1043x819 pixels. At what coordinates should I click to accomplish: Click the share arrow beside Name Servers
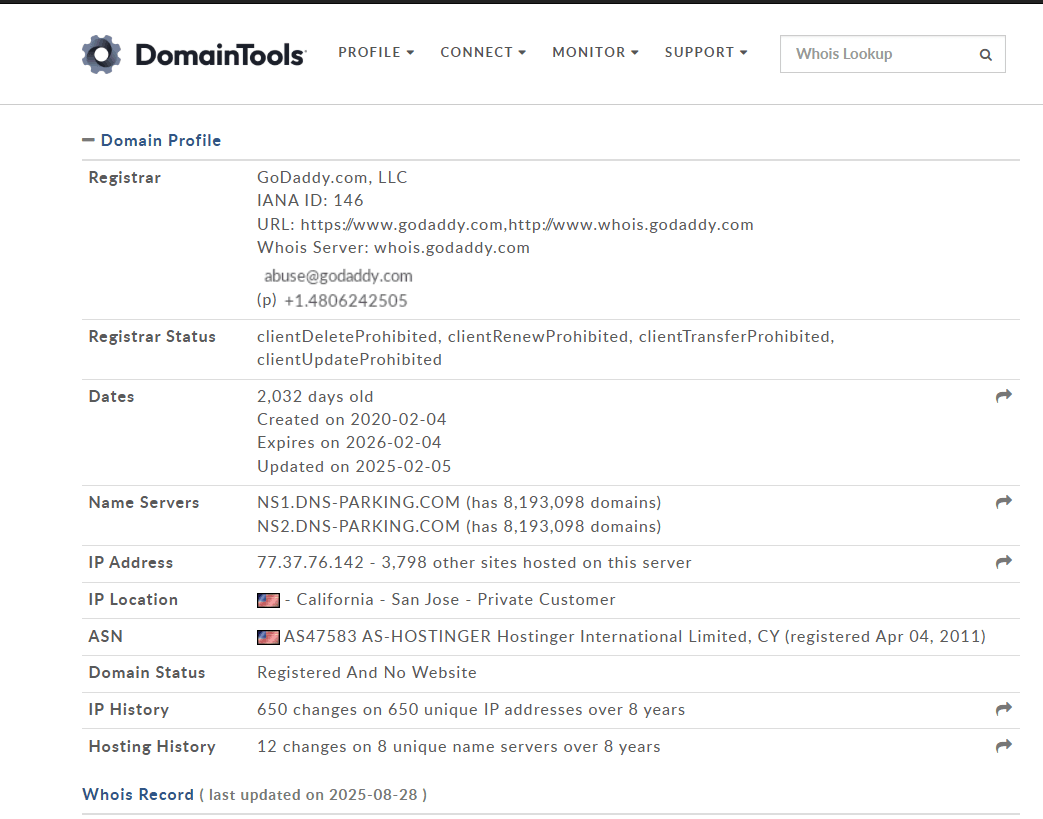point(1003,502)
